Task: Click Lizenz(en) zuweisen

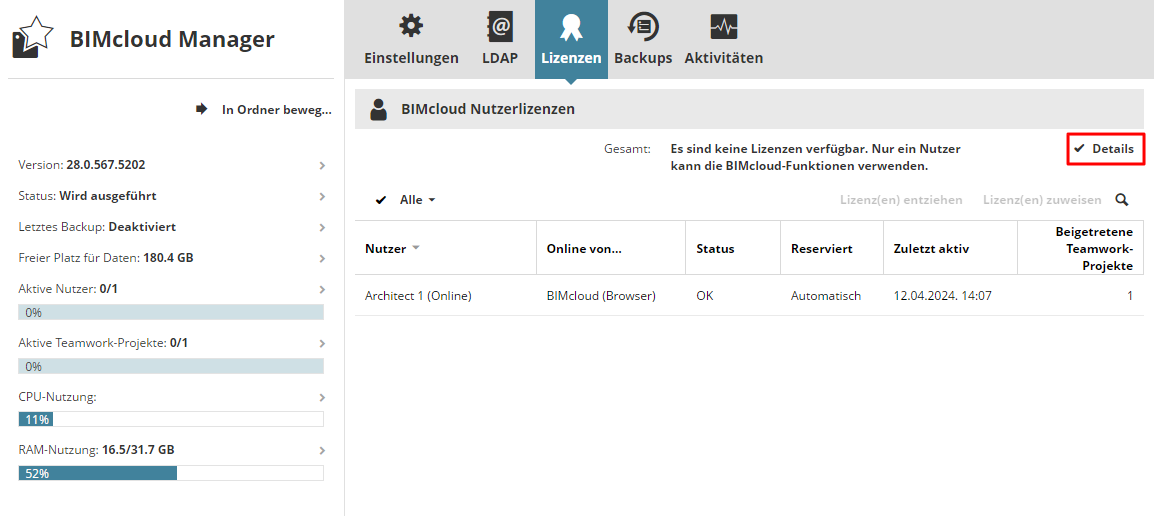Action: click(x=1042, y=200)
